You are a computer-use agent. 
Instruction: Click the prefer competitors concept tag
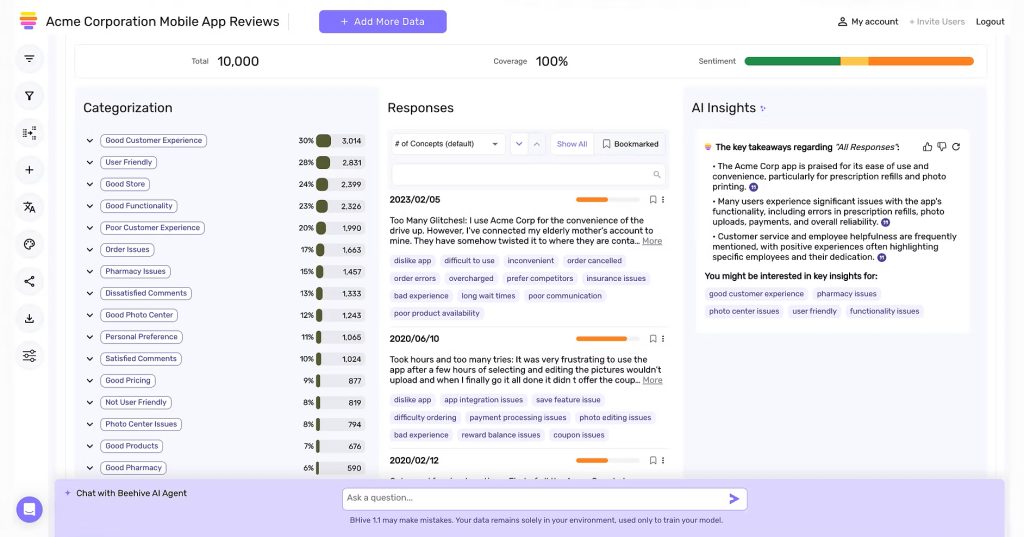click(x=539, y=278)
